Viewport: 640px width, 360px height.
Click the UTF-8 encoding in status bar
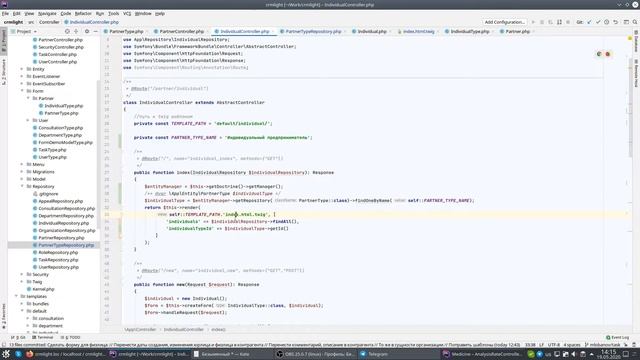553,345
